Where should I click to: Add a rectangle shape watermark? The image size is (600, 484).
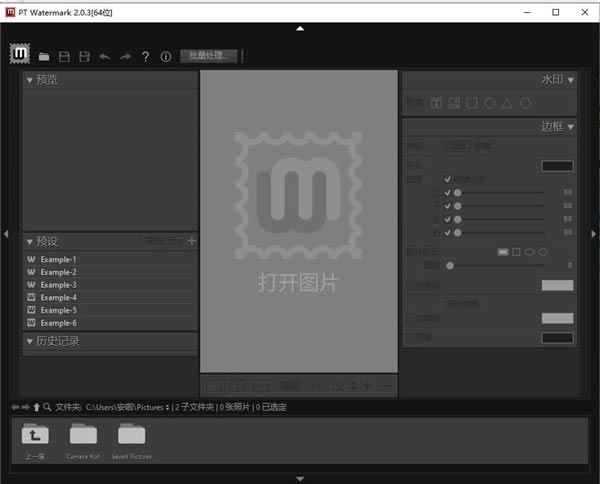472,103
